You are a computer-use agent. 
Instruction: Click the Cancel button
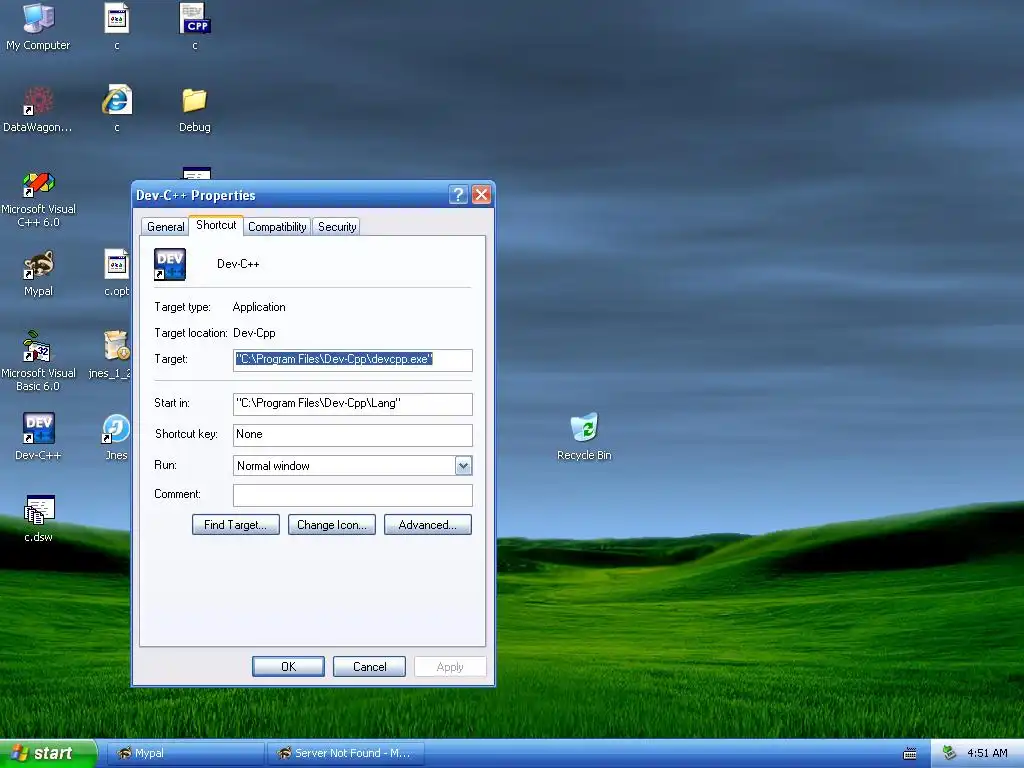tap(370, 666)
